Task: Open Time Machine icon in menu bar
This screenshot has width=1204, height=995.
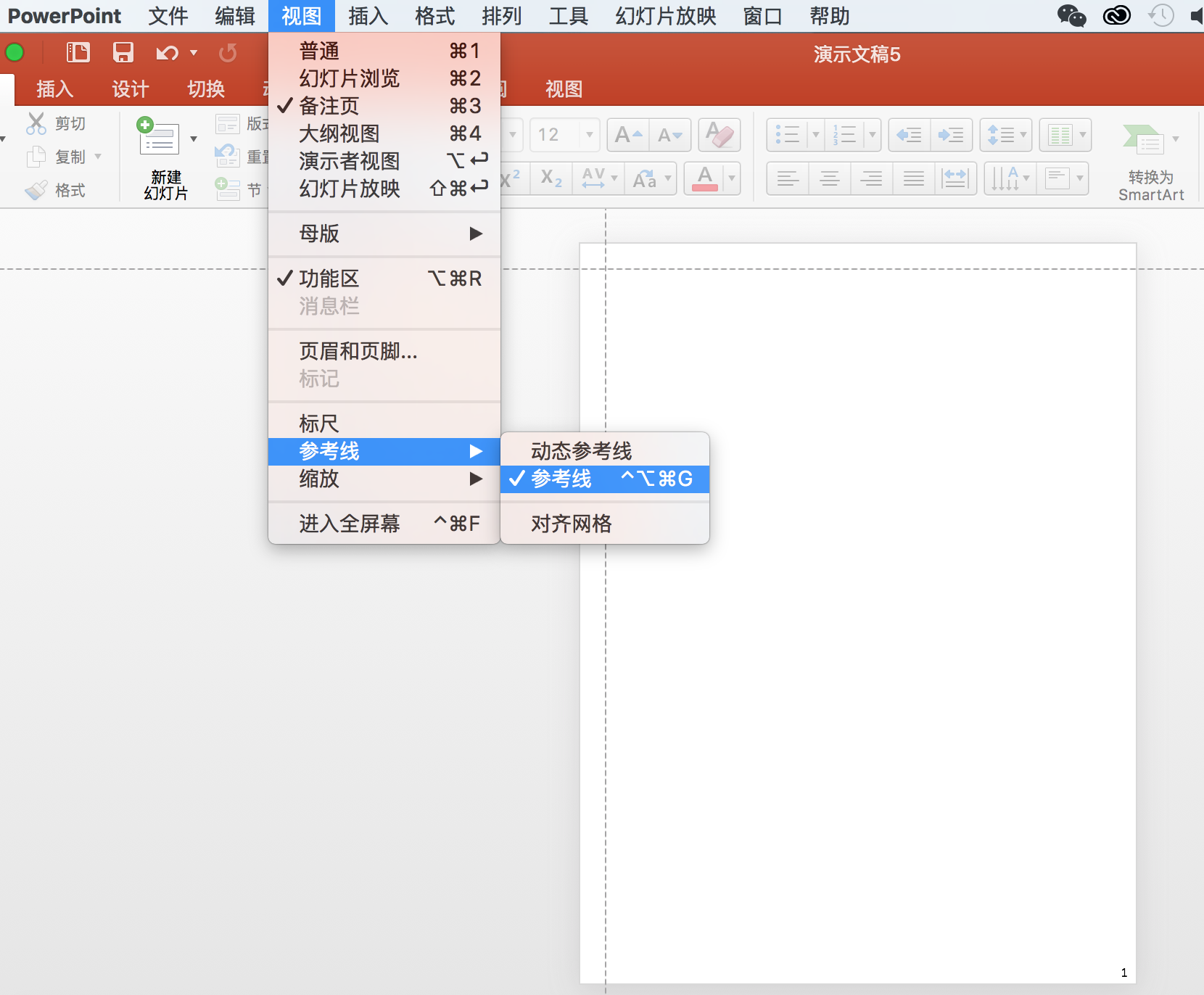Action: 1161,15
